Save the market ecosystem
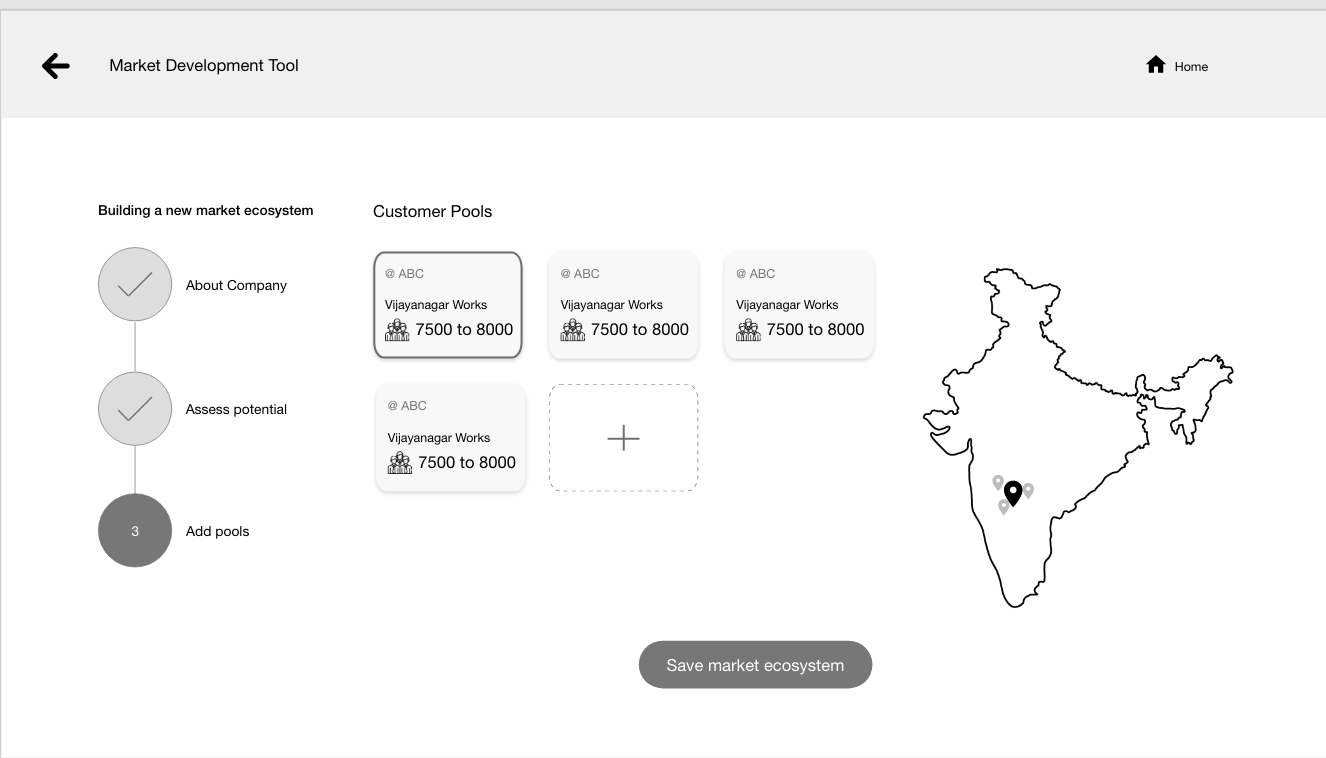1326x758 pixels. click(755, 665)
